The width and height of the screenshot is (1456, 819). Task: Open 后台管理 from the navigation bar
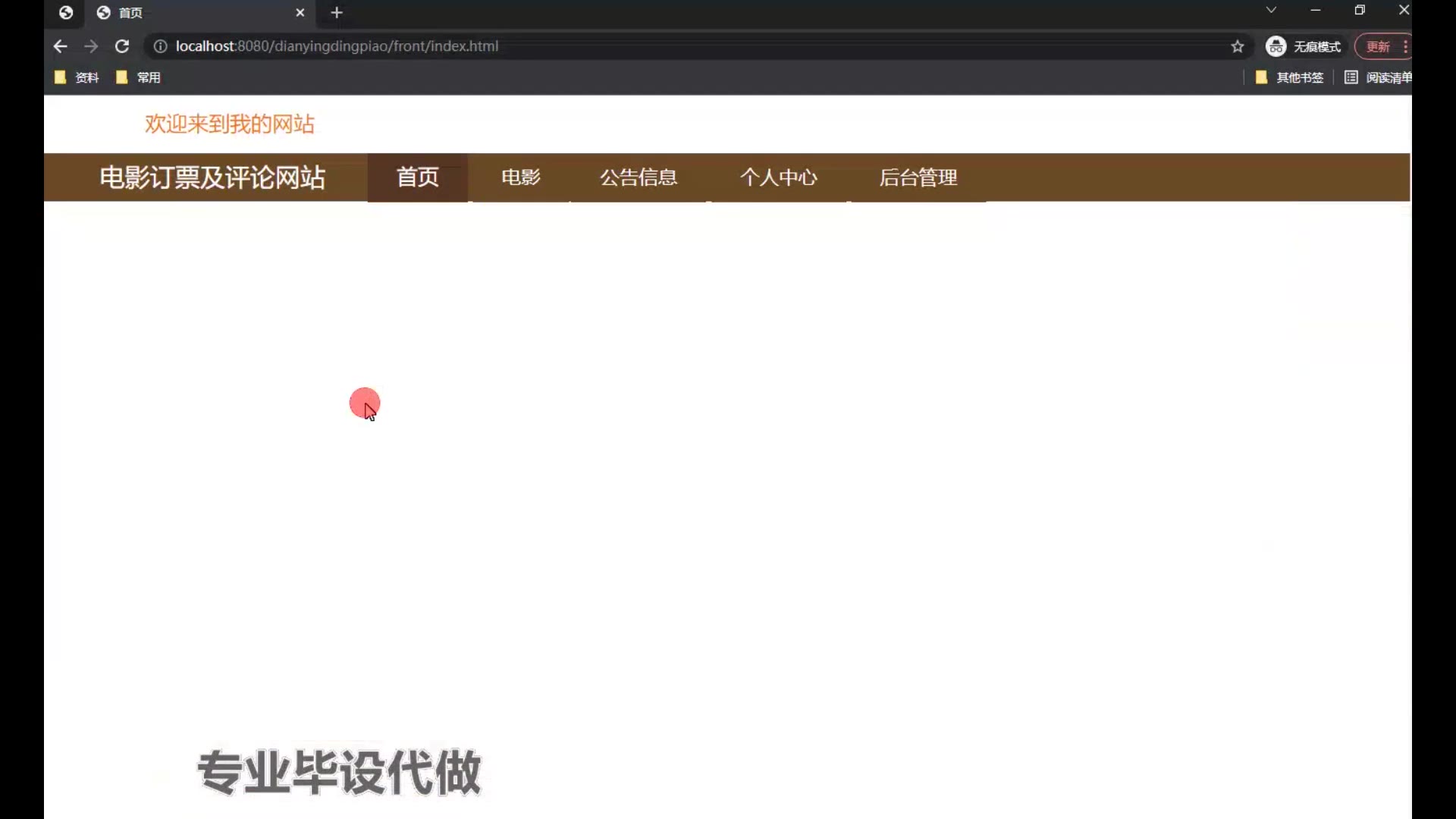click(x=918, y=177)
